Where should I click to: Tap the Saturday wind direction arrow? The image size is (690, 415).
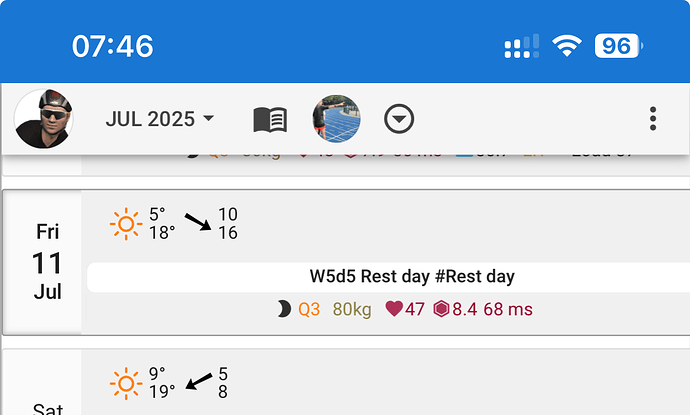[198, 382]
